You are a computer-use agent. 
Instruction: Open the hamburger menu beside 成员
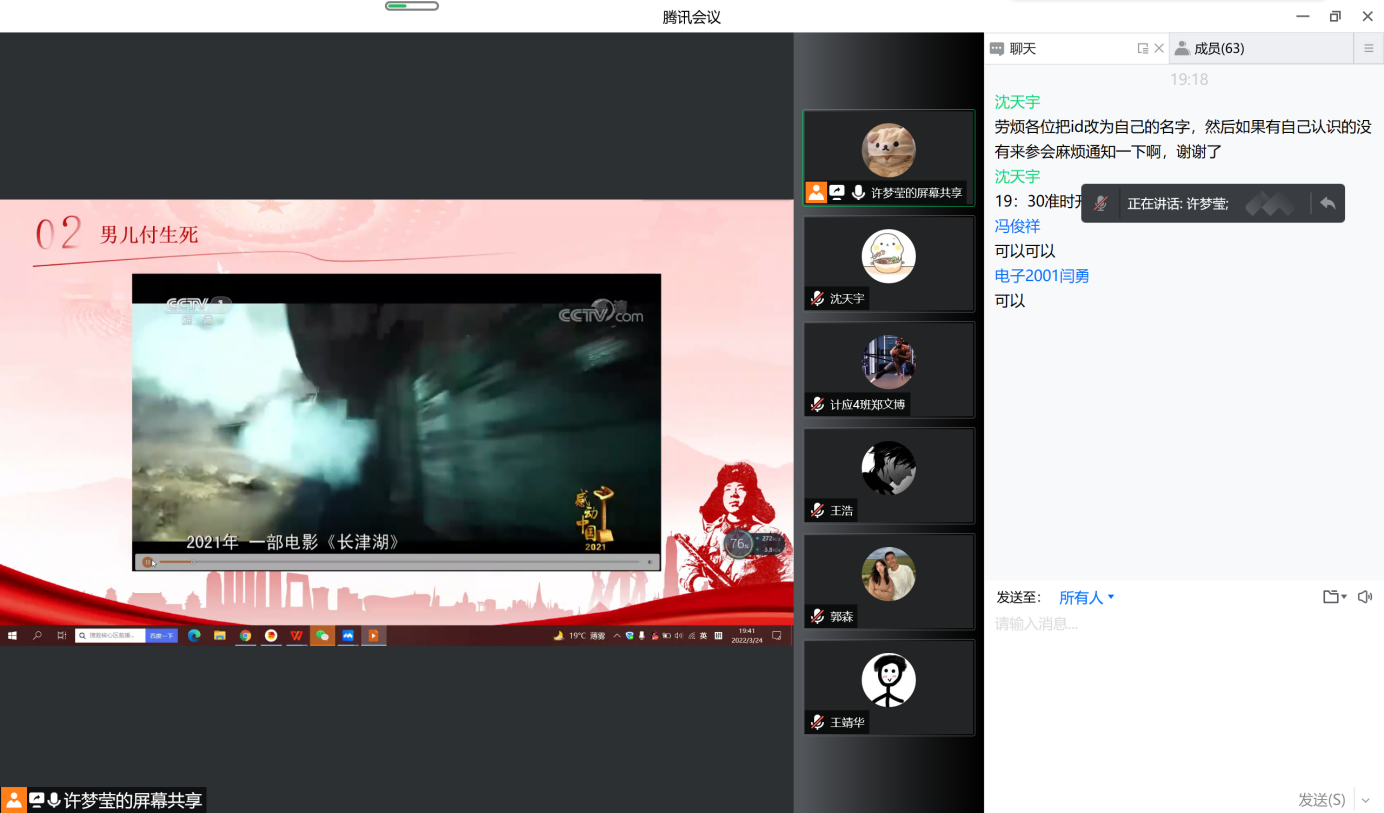(1368, 48)
